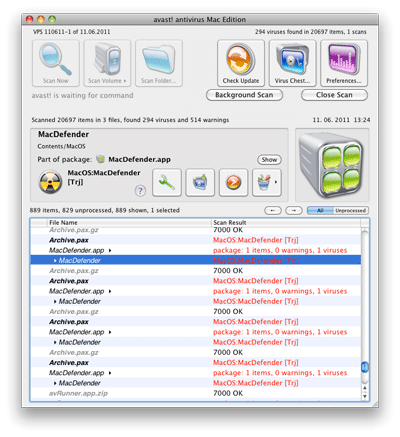Open Scan Volume dropdown arrow
This screenshot has height=437, width=400.
(125, 81)
